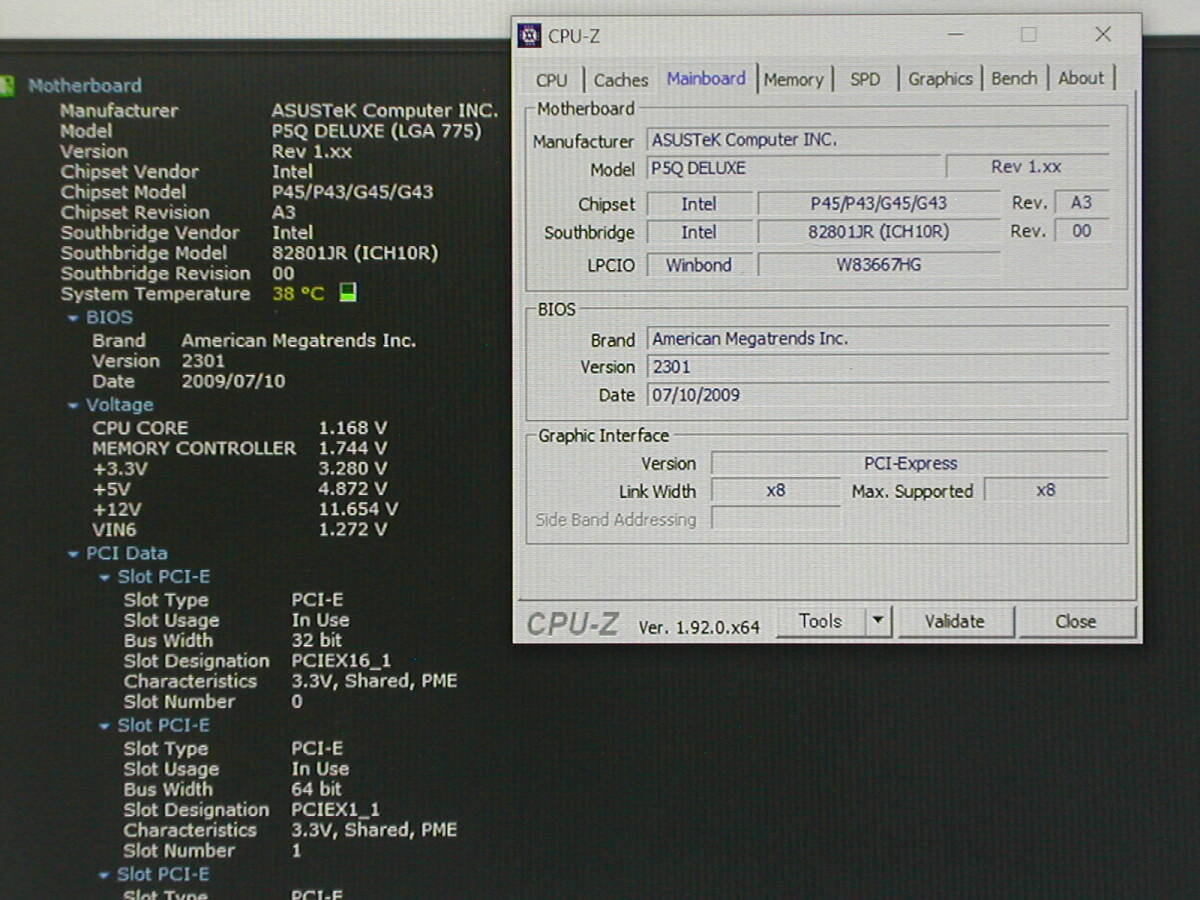Switch to the Graphics tab in CPU-Z

coord(940,79)
